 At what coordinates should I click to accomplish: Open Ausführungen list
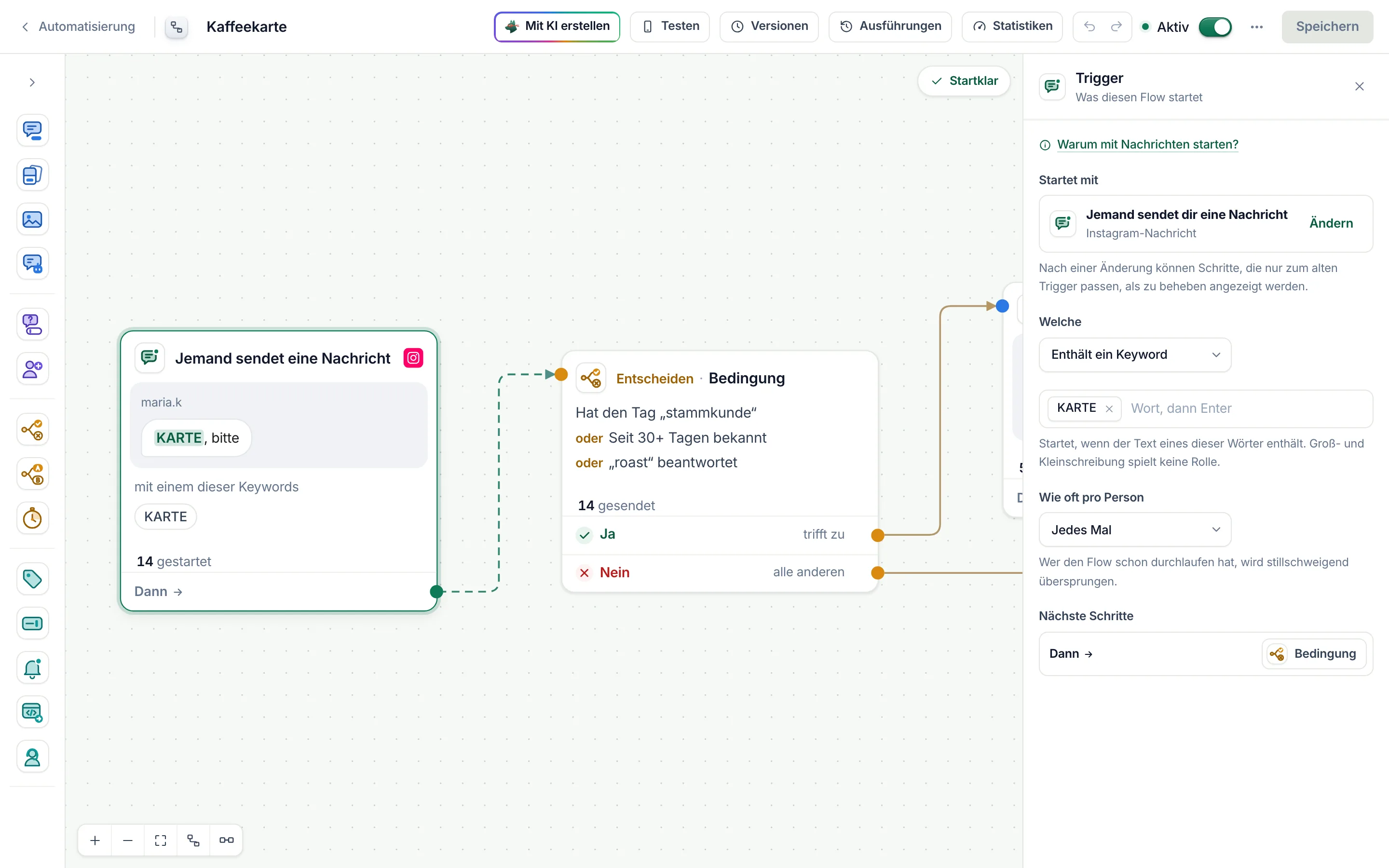pos(890,27)
